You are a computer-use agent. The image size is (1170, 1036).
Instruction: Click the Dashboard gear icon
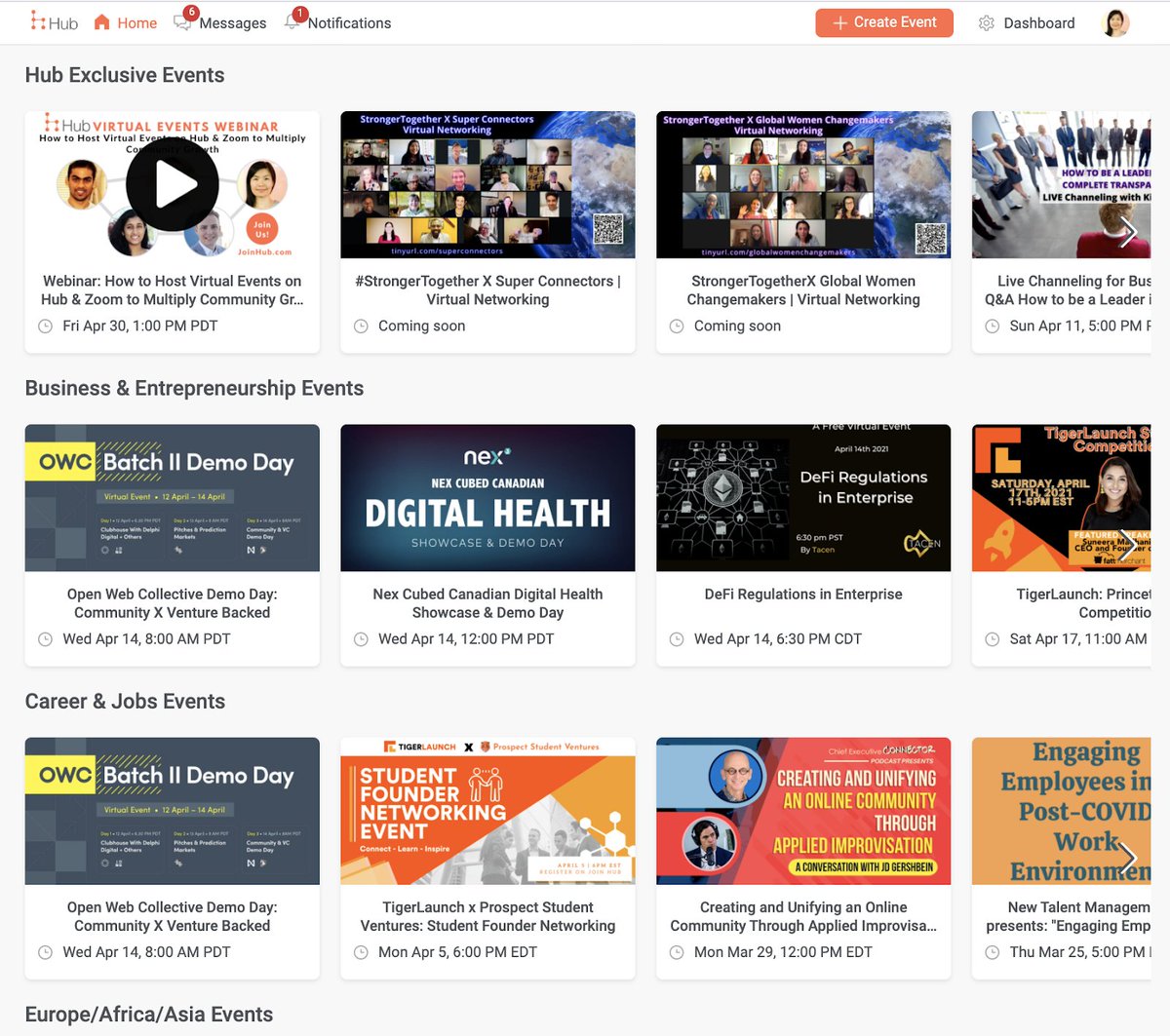pyautogui.click(x=987, y=22)
